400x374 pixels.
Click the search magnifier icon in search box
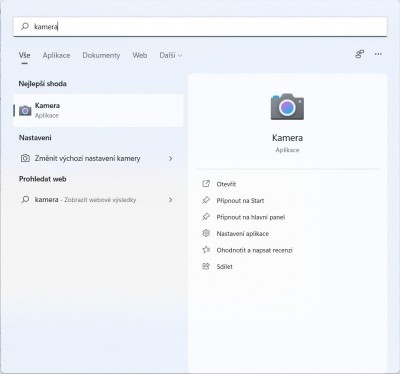click(x=25, y=26)
